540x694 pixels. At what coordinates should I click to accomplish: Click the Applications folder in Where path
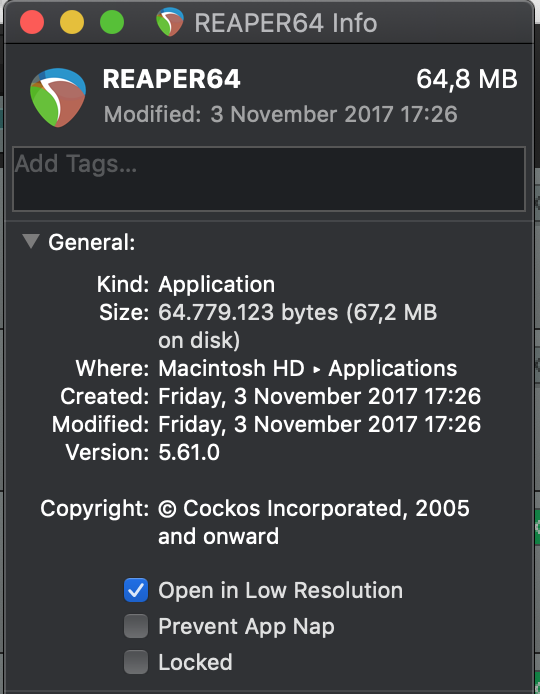coord(393,369)
